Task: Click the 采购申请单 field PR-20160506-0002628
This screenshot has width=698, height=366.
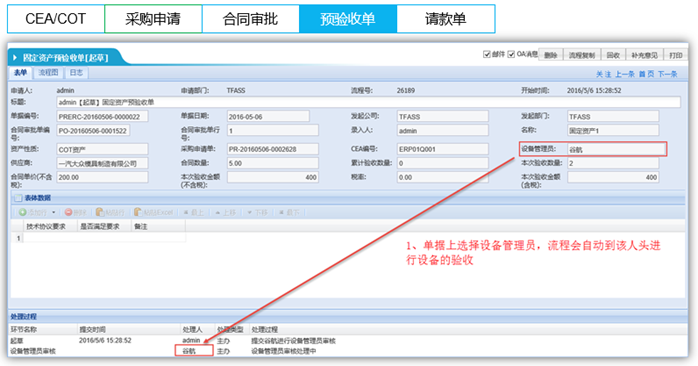Action: click(272, 149)
